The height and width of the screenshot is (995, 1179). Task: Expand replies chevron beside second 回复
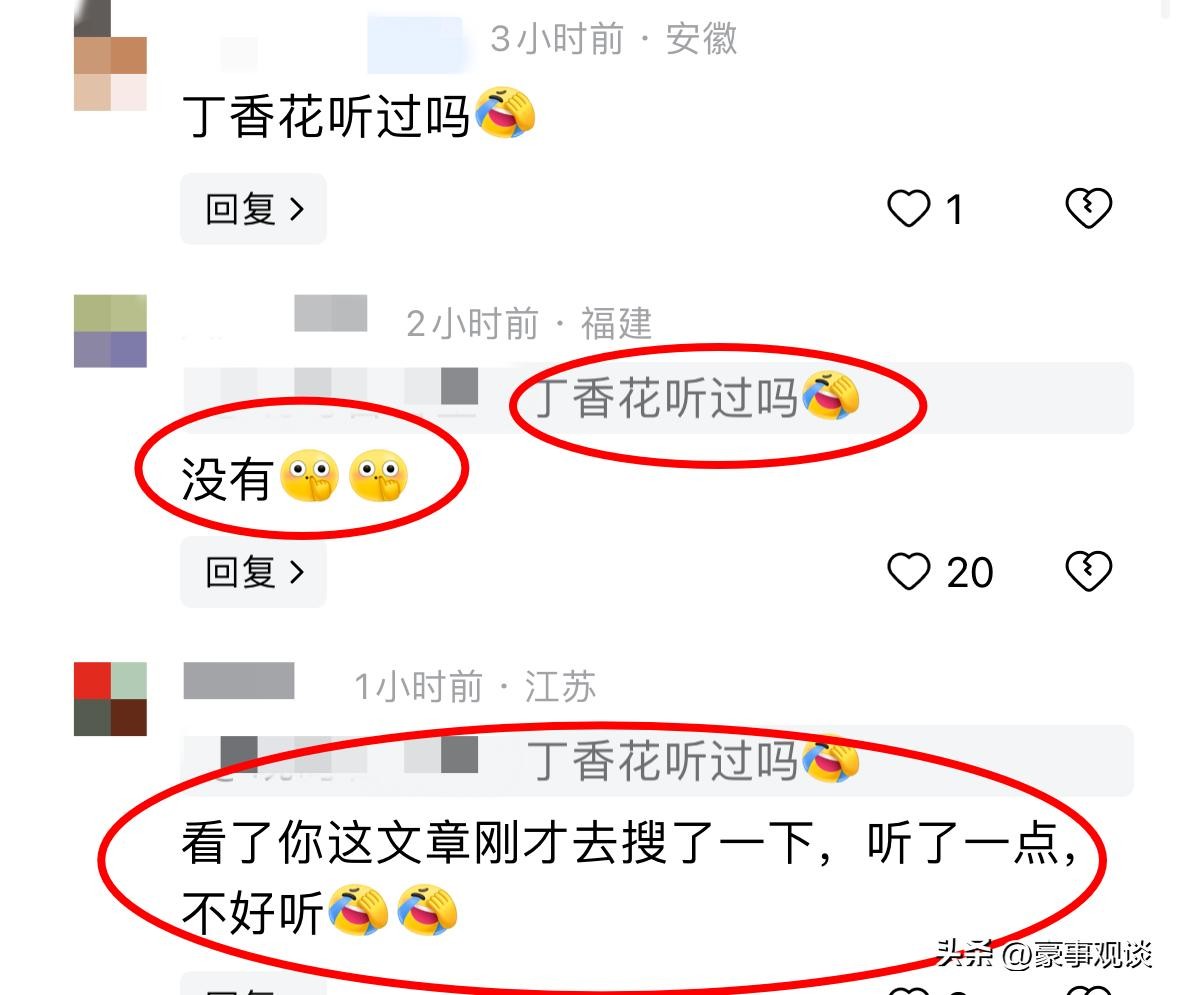297,572
